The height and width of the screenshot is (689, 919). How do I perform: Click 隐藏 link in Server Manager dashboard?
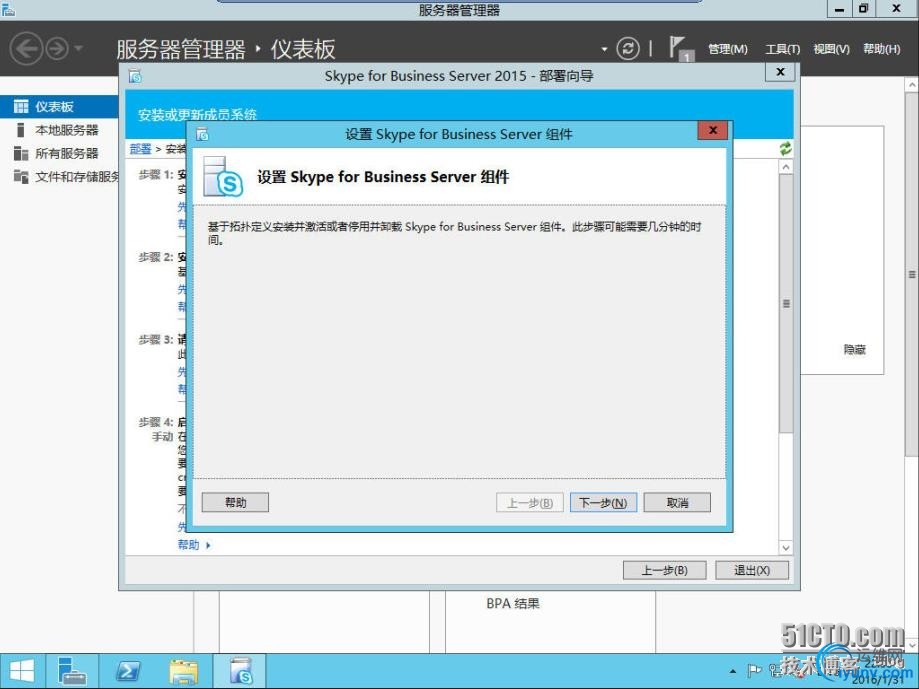[x=855, y=350]
